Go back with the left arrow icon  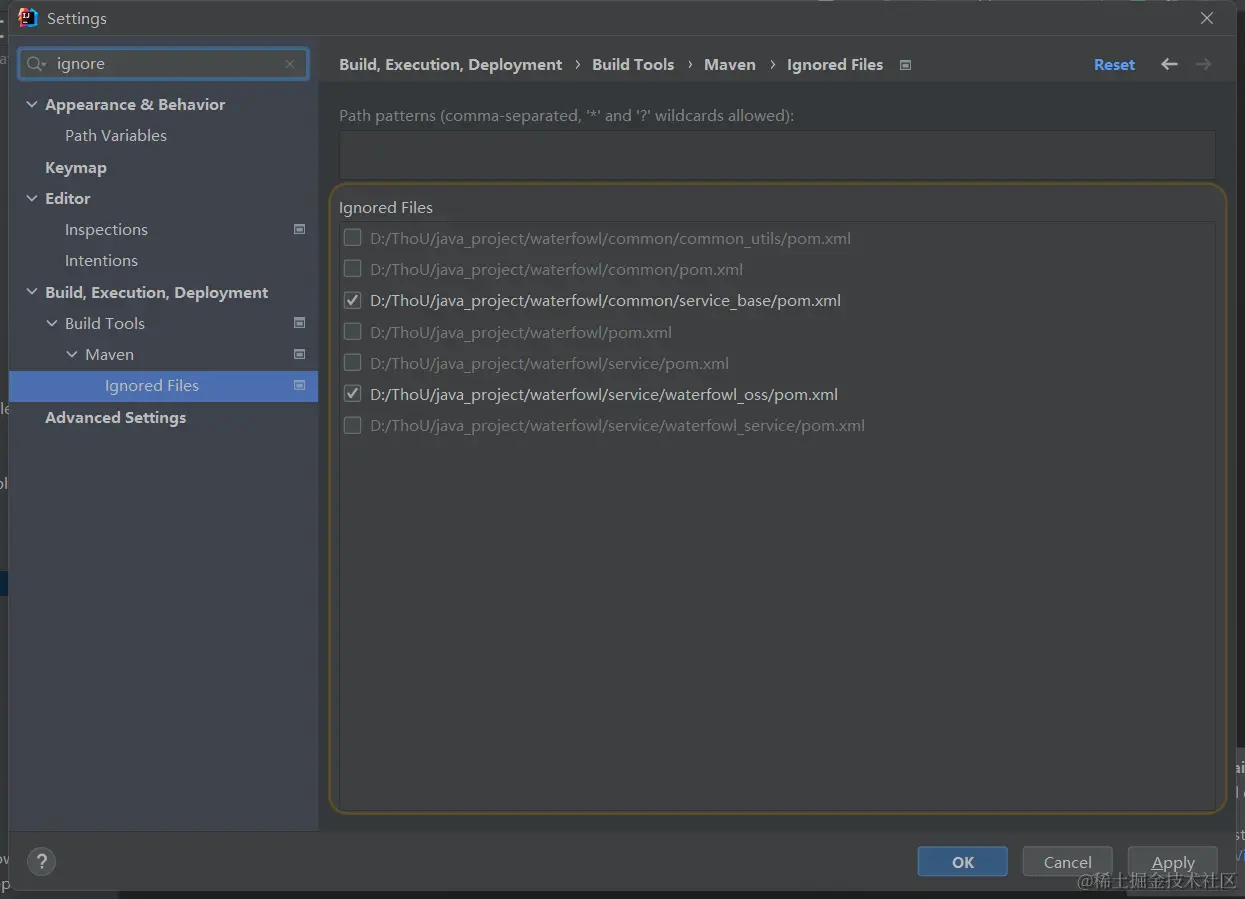(1169, 64)
